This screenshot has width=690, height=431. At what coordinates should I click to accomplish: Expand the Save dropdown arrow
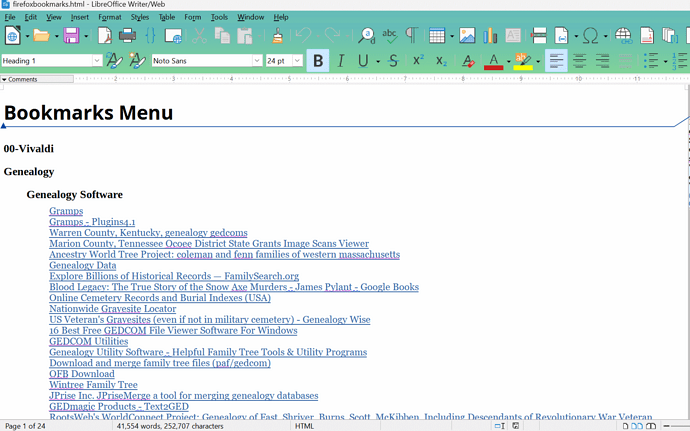[86, 36]
